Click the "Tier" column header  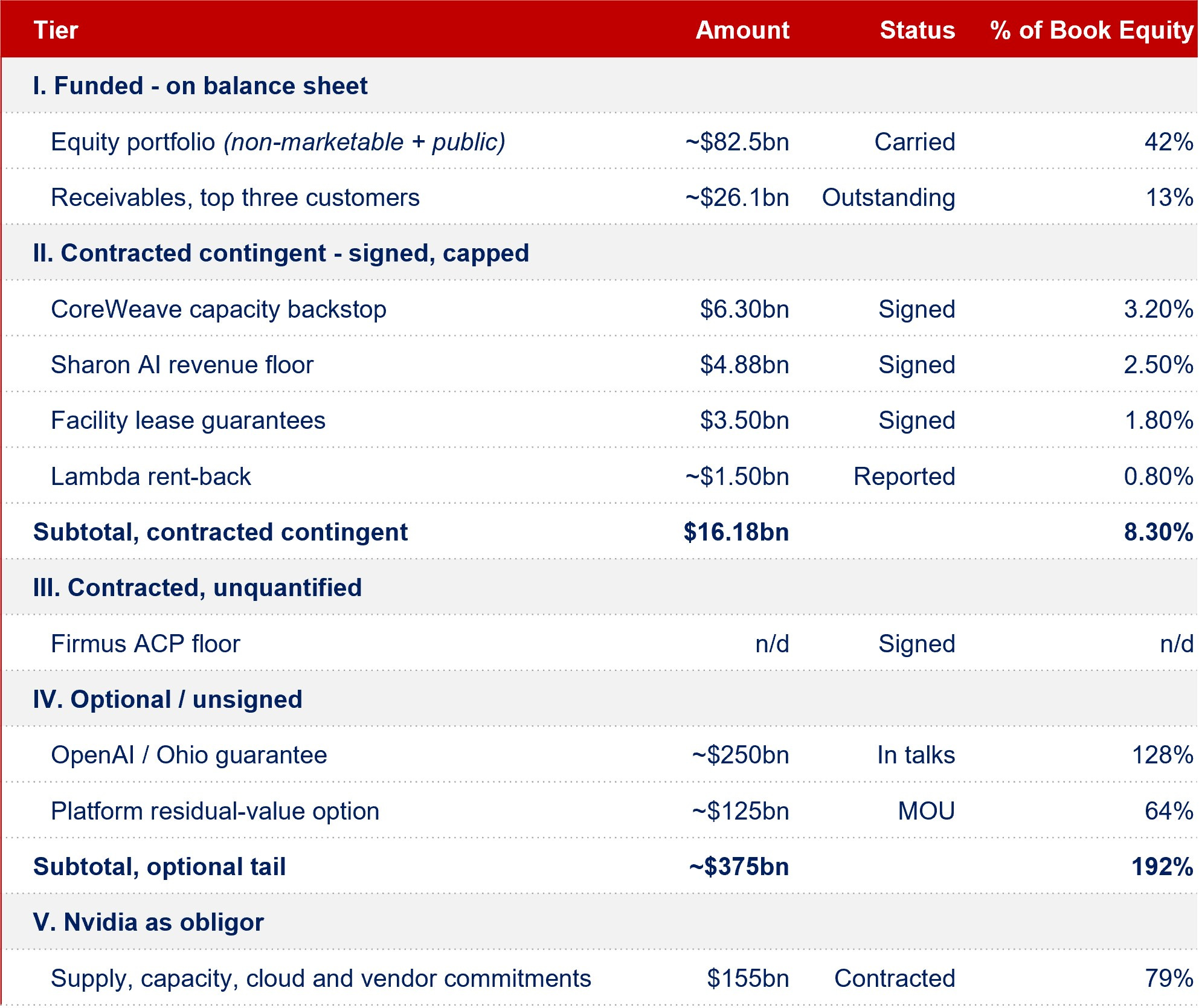click(x=56, y=30)
